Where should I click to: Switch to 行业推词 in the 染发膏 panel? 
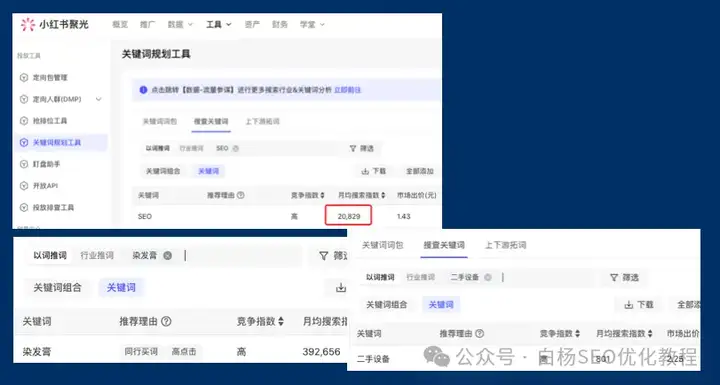click(97, 255)
